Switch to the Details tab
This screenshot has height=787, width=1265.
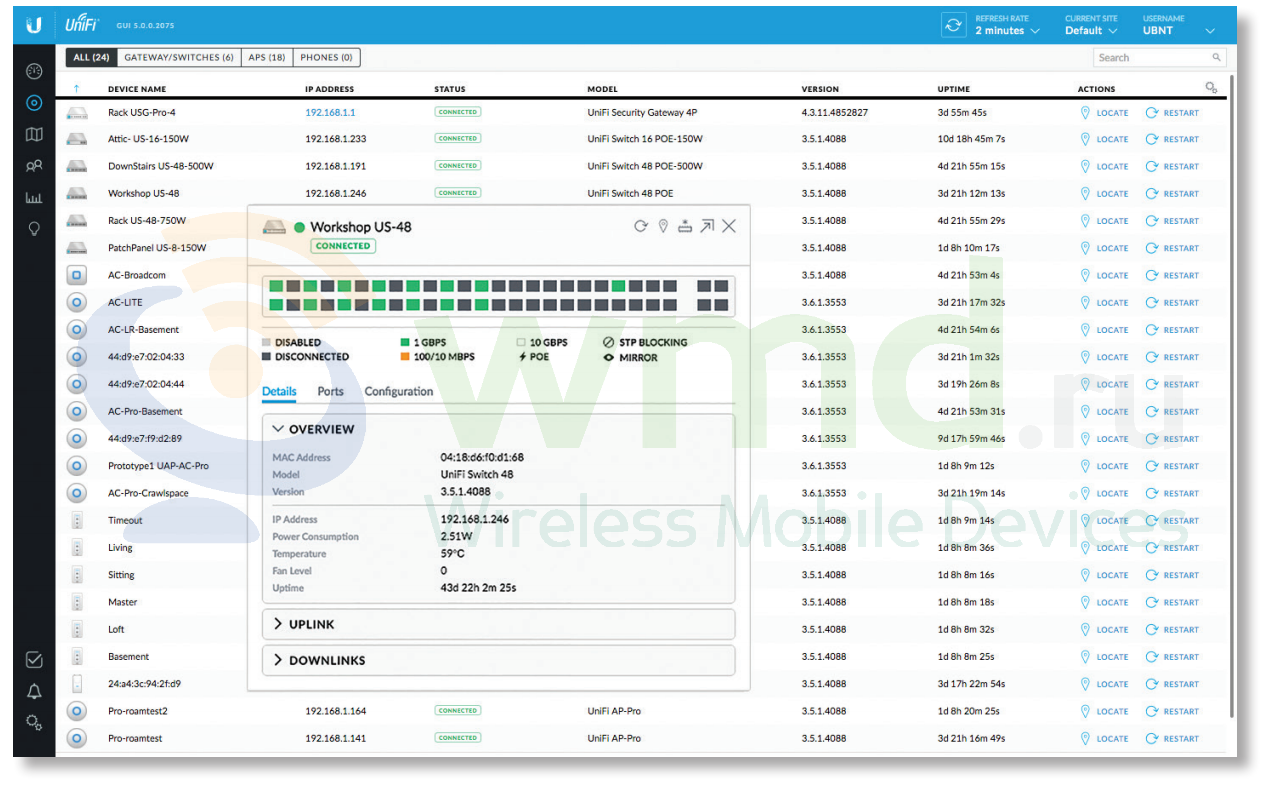tap(279, 391)
